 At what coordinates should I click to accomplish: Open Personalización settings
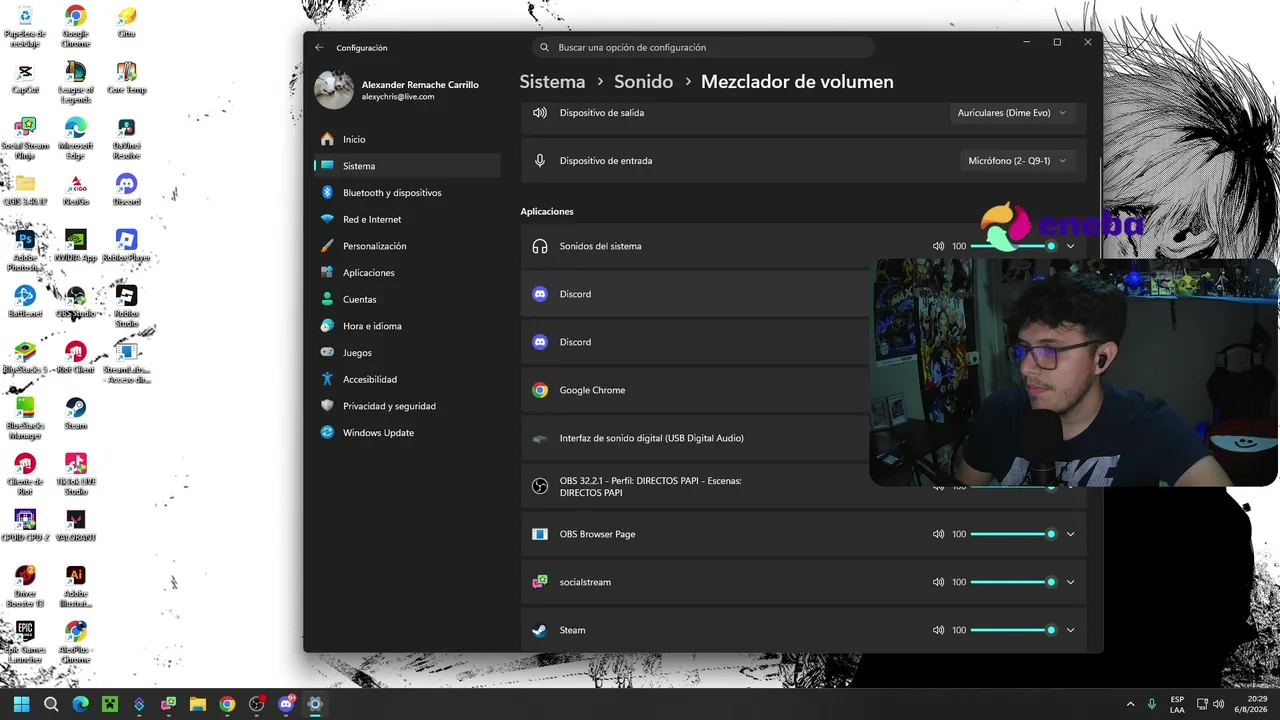click(x=407, y=246)
